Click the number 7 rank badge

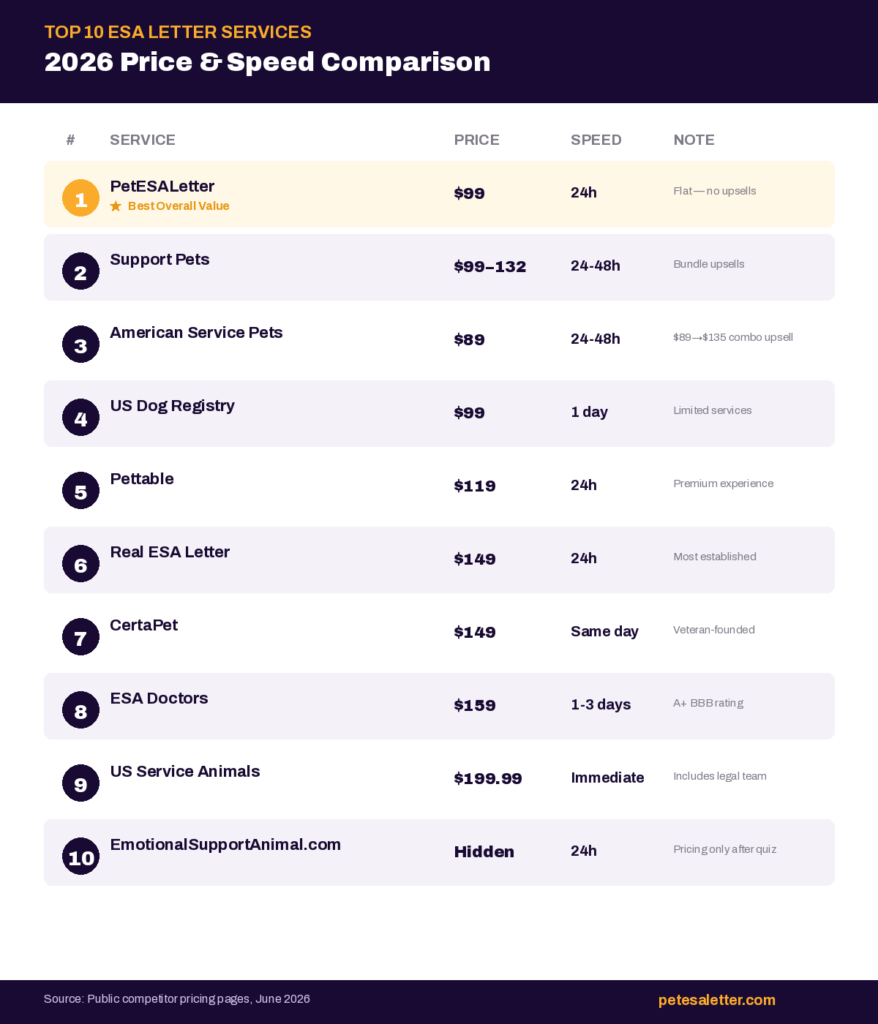click(80, 637)
